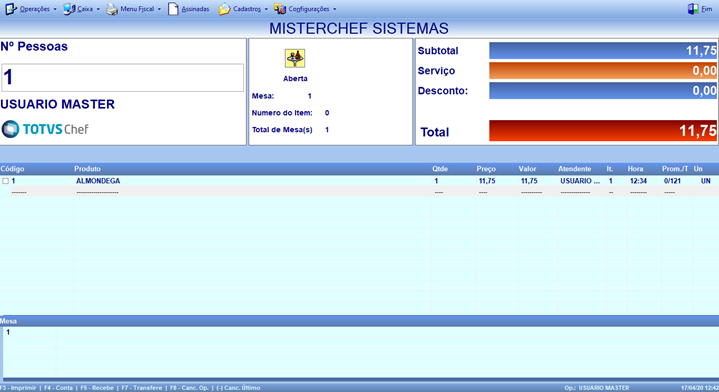Sort by the Valor column header
719x392 pixels.
click(x=527, y=169)
